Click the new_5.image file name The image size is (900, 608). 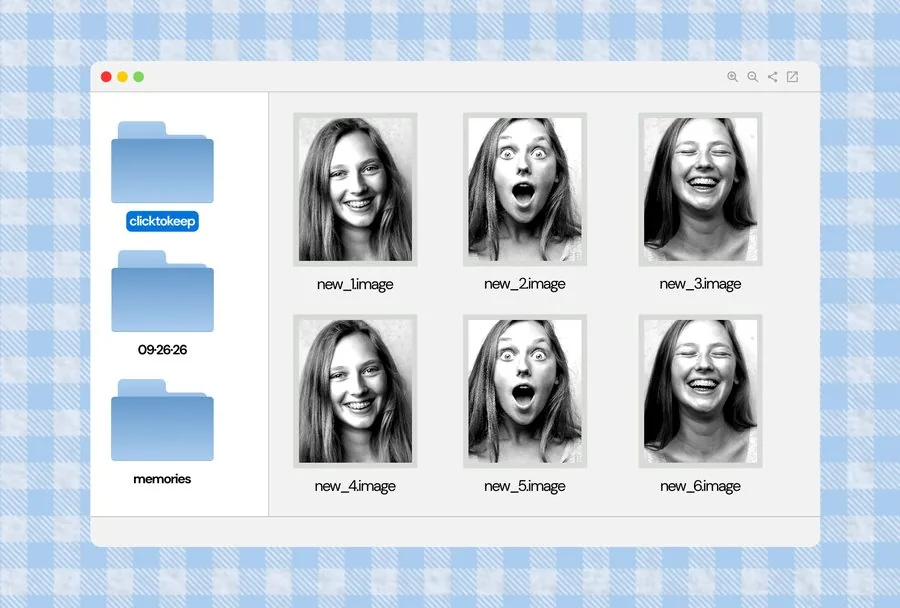point(525,486)
